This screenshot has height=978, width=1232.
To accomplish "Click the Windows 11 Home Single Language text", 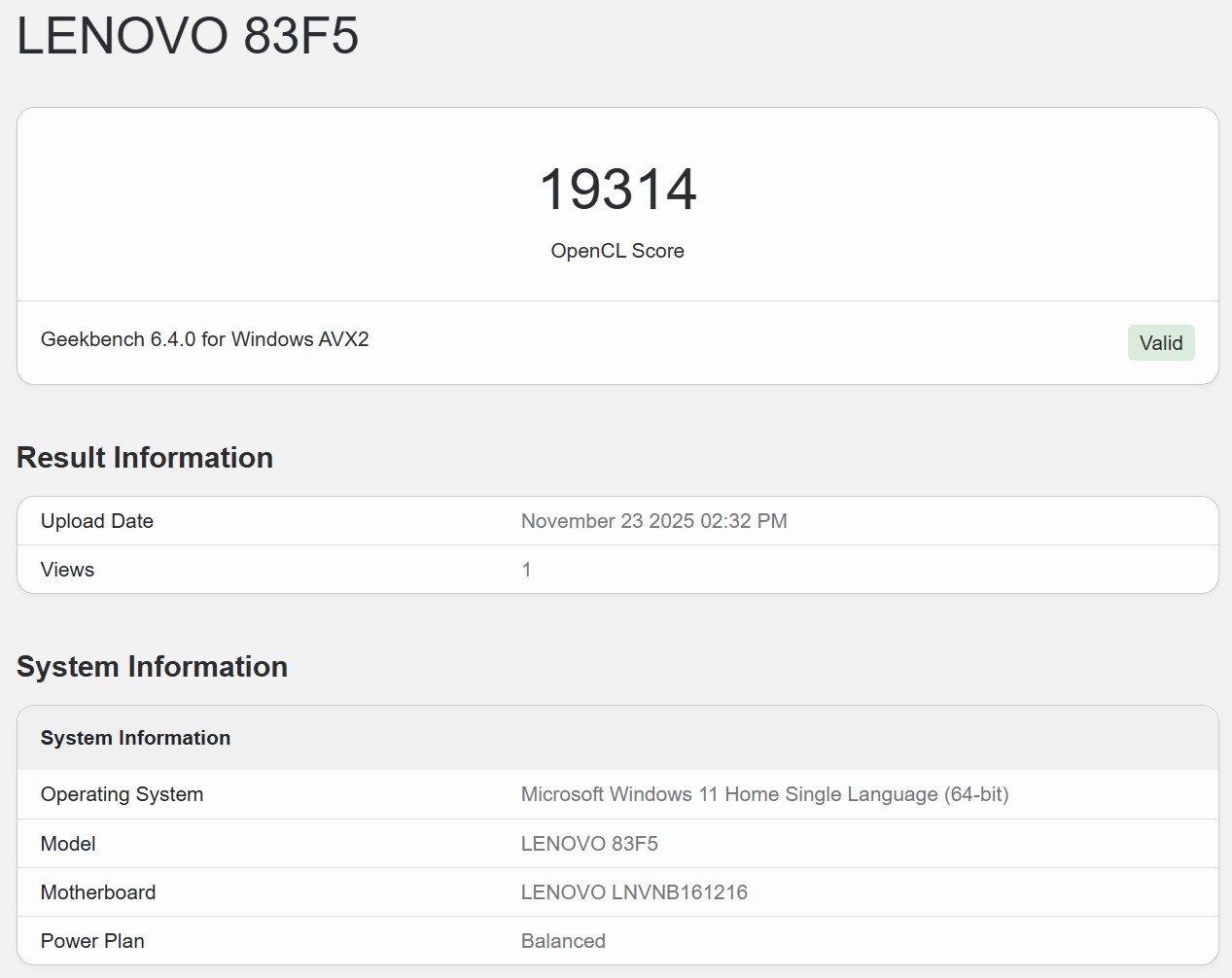I will click(764, 793).
